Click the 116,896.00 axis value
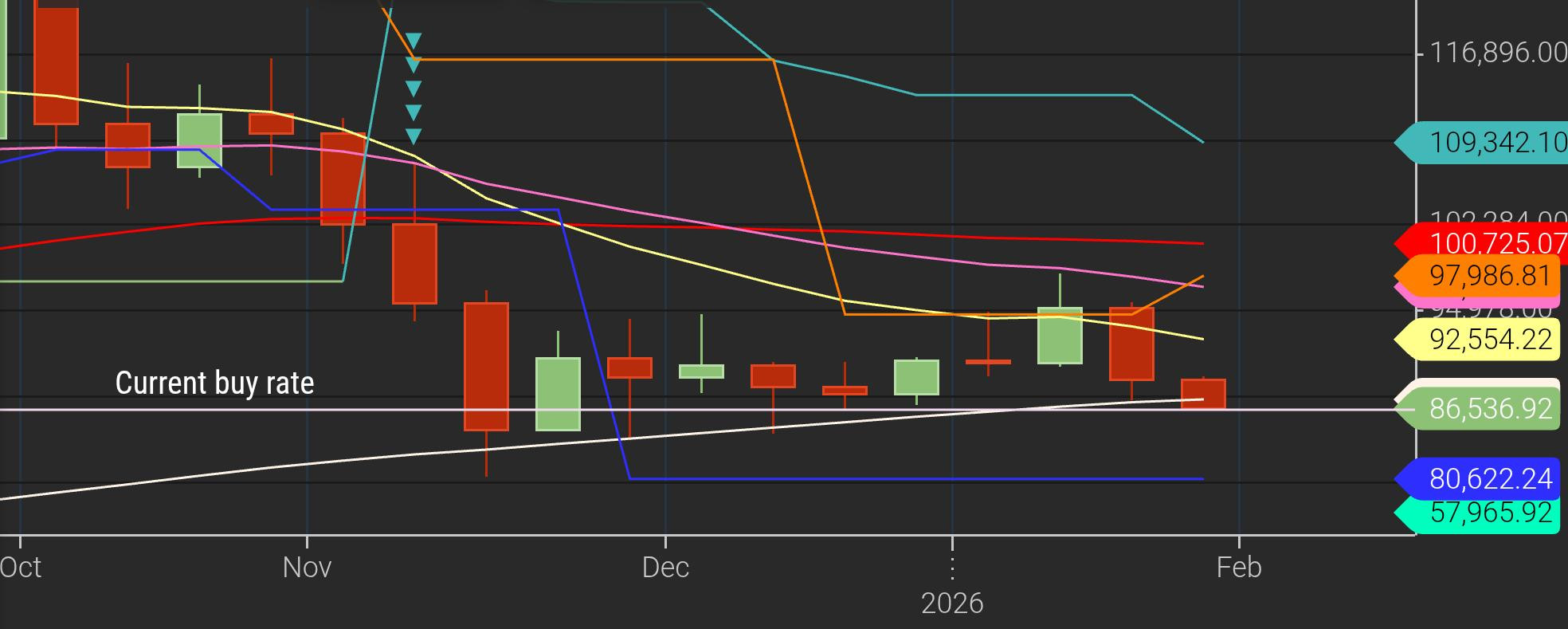 coord(1499,53)
